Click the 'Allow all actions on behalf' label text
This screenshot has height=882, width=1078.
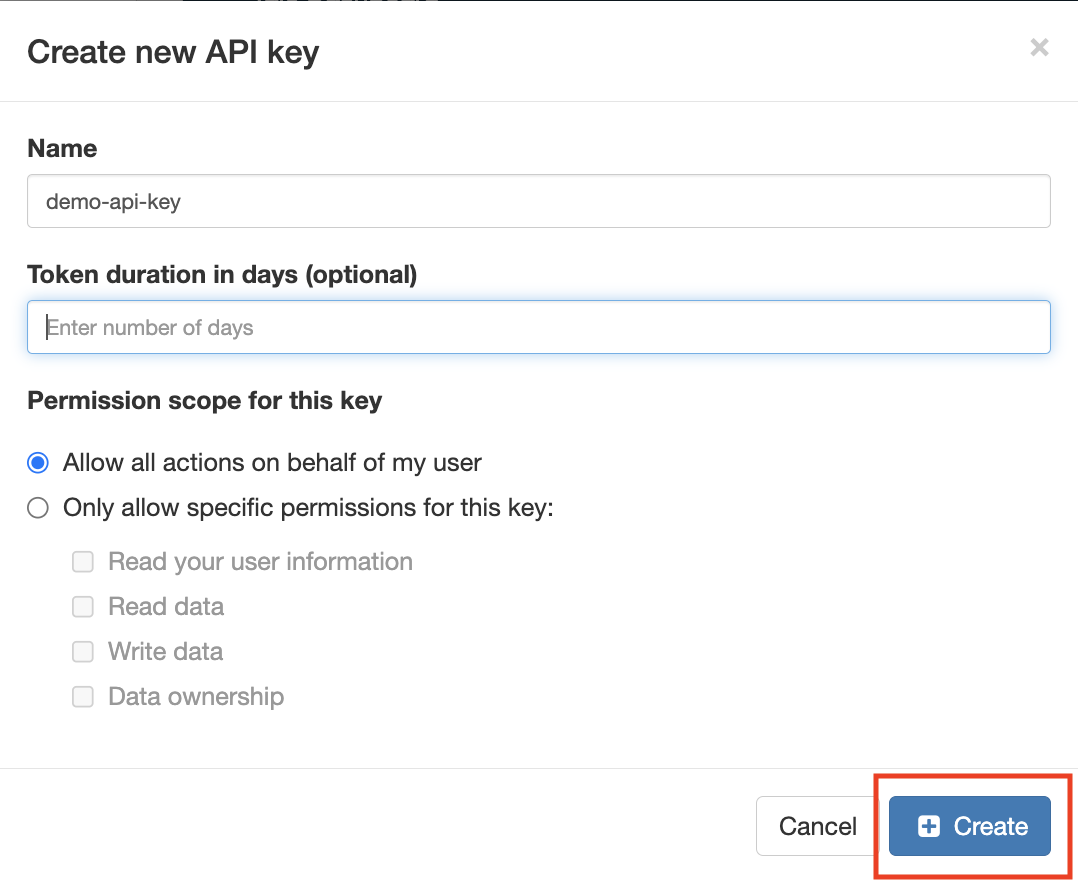[272, 463]
